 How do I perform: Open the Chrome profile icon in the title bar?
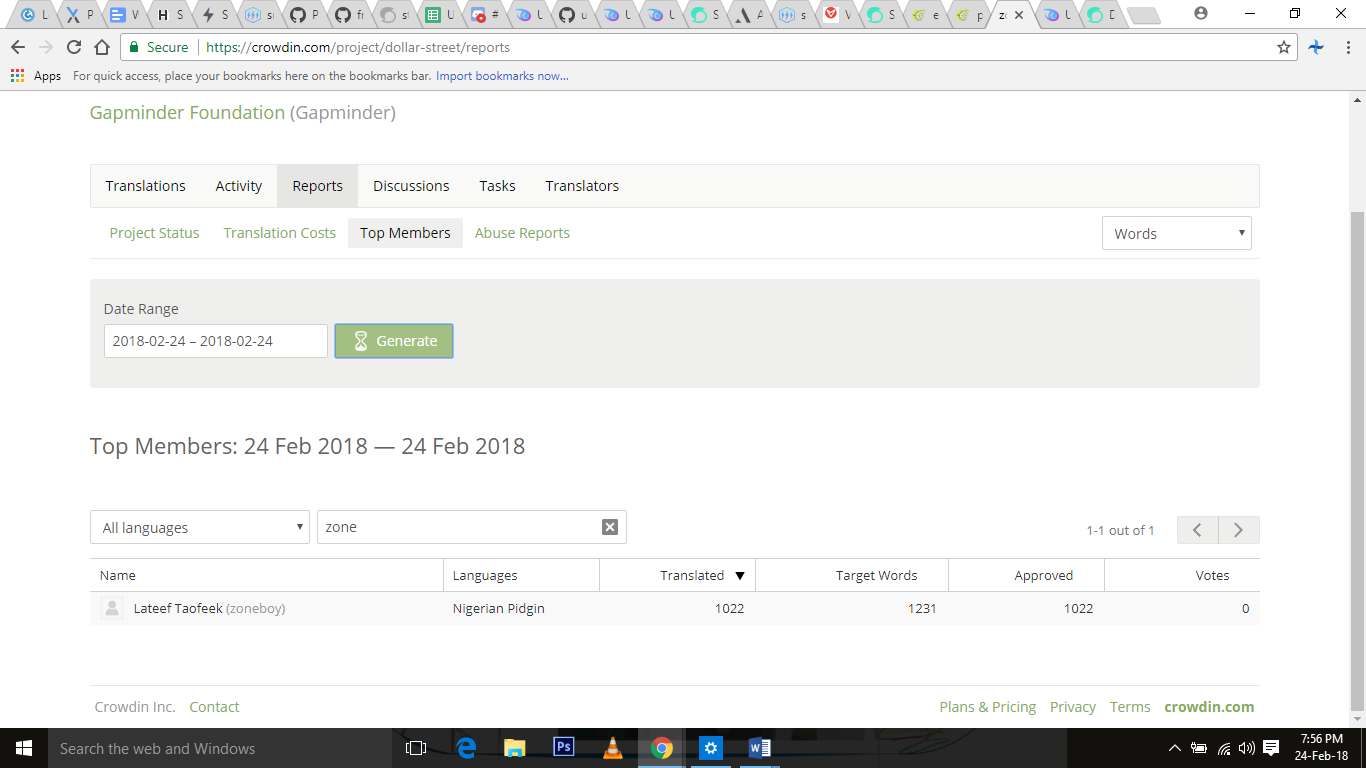(x=1201, y=14)
